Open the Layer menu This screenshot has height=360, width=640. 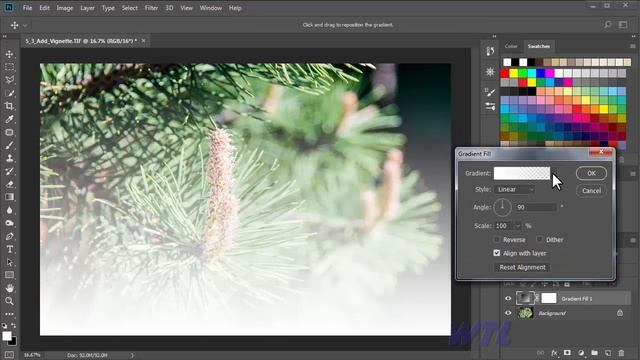[x=87, y=8]
